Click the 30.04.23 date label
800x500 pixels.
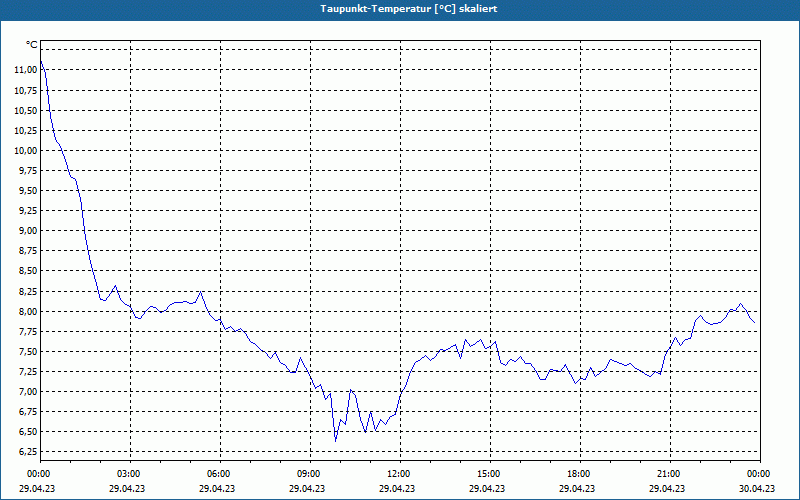[757, 488]
